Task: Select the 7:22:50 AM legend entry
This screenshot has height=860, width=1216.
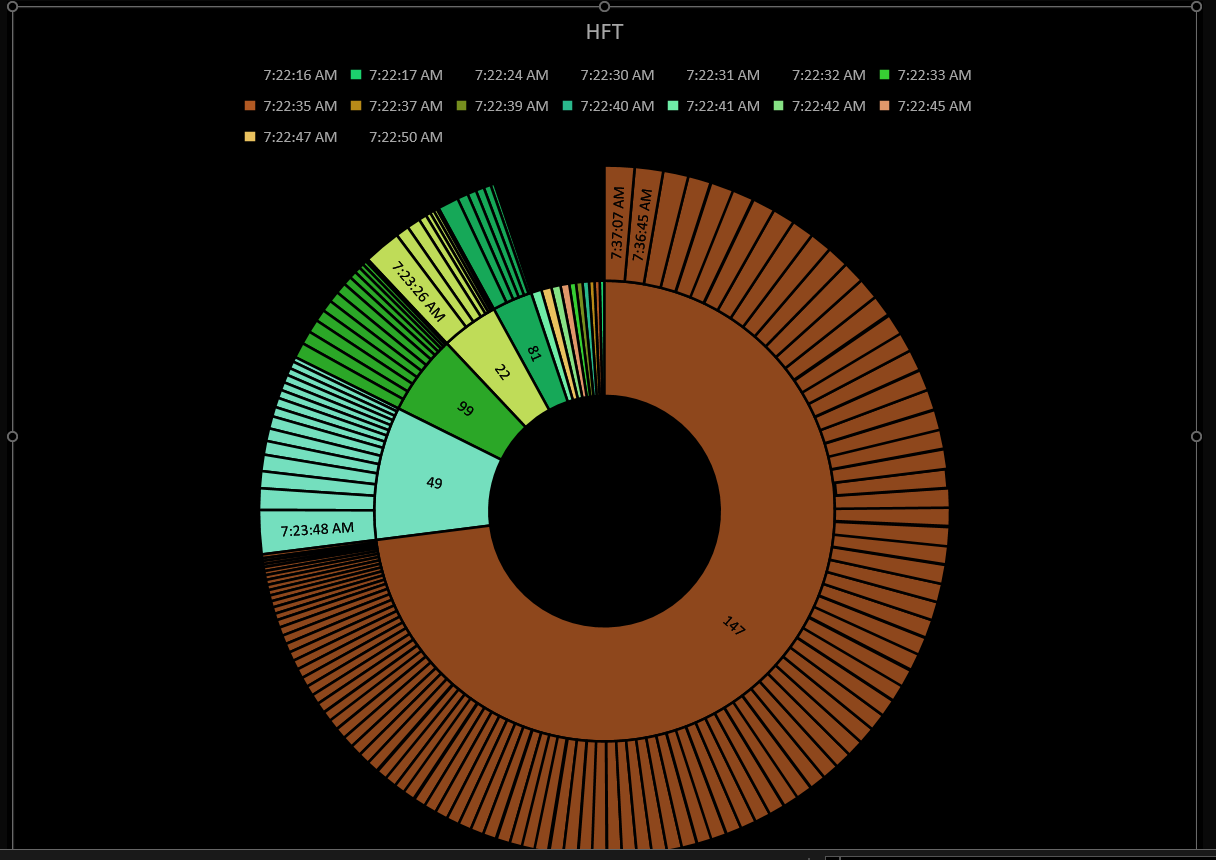Action: (x=405, y=137)
